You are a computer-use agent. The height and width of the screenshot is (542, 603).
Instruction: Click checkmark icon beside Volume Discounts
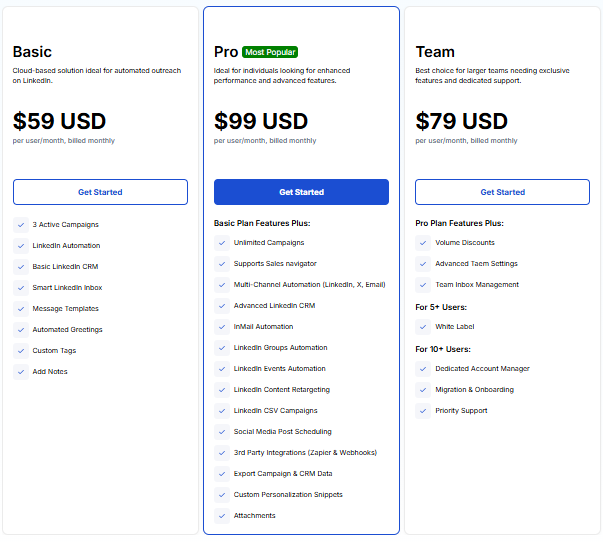coord(423,243)
